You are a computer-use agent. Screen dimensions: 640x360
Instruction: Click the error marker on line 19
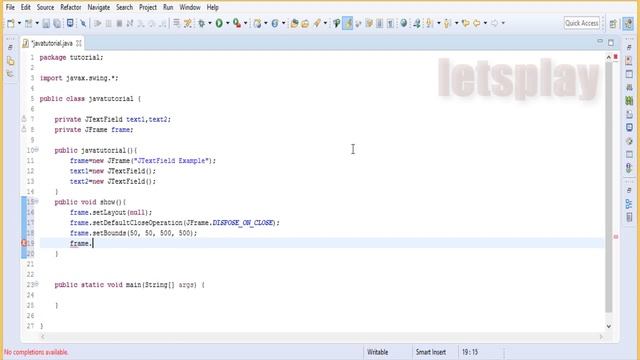[x=24, y=243]
